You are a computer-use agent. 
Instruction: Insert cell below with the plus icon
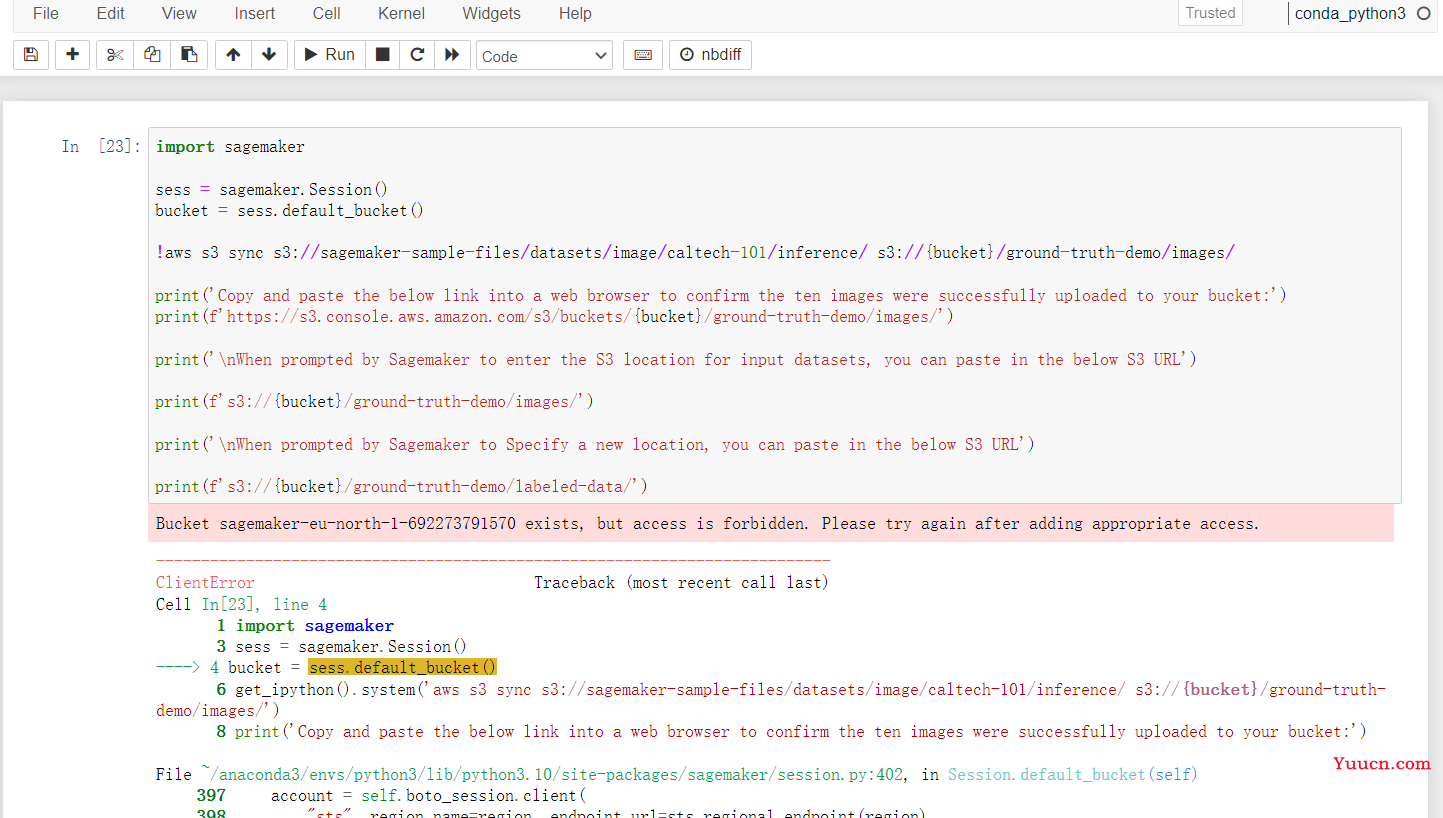72,55
